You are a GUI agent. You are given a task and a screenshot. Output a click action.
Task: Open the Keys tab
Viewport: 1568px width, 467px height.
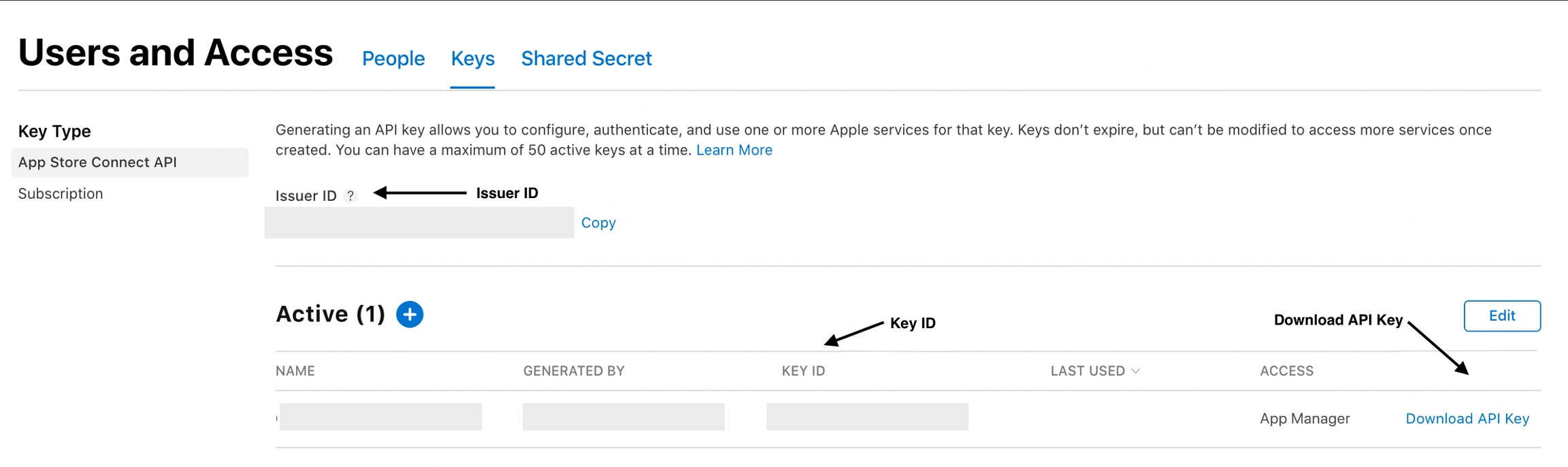[x=472, y=59]
